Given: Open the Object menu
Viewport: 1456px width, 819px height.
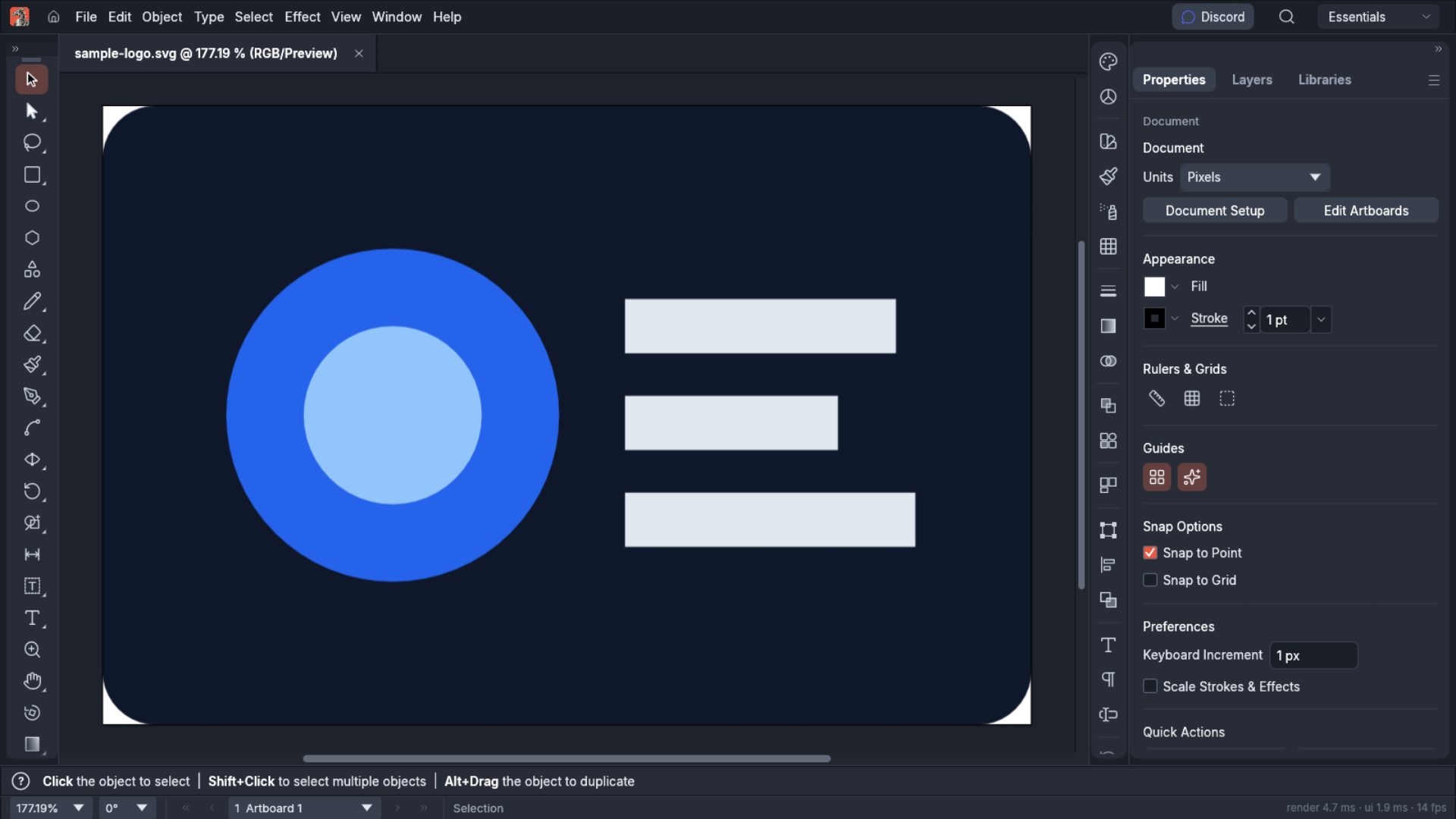Looking at the screenshot, I should pos(162,17).
